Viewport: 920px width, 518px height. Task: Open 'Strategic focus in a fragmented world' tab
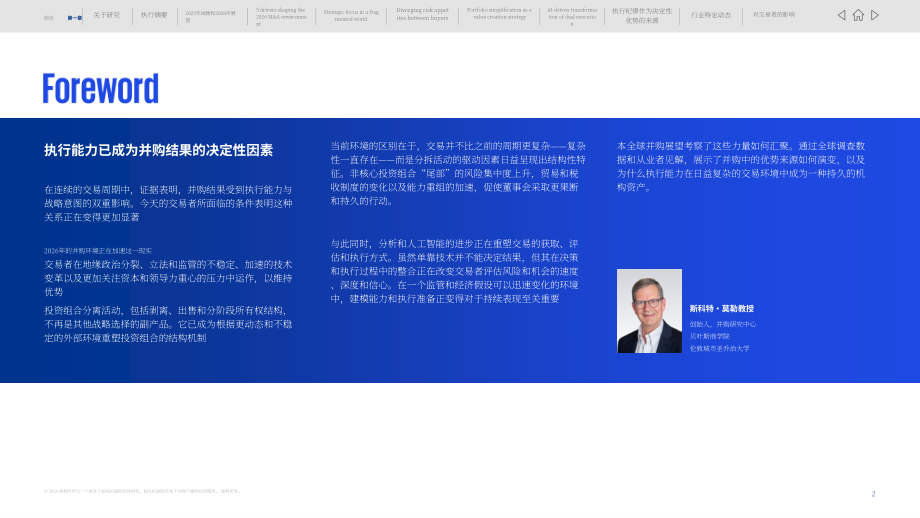(351, 15)
